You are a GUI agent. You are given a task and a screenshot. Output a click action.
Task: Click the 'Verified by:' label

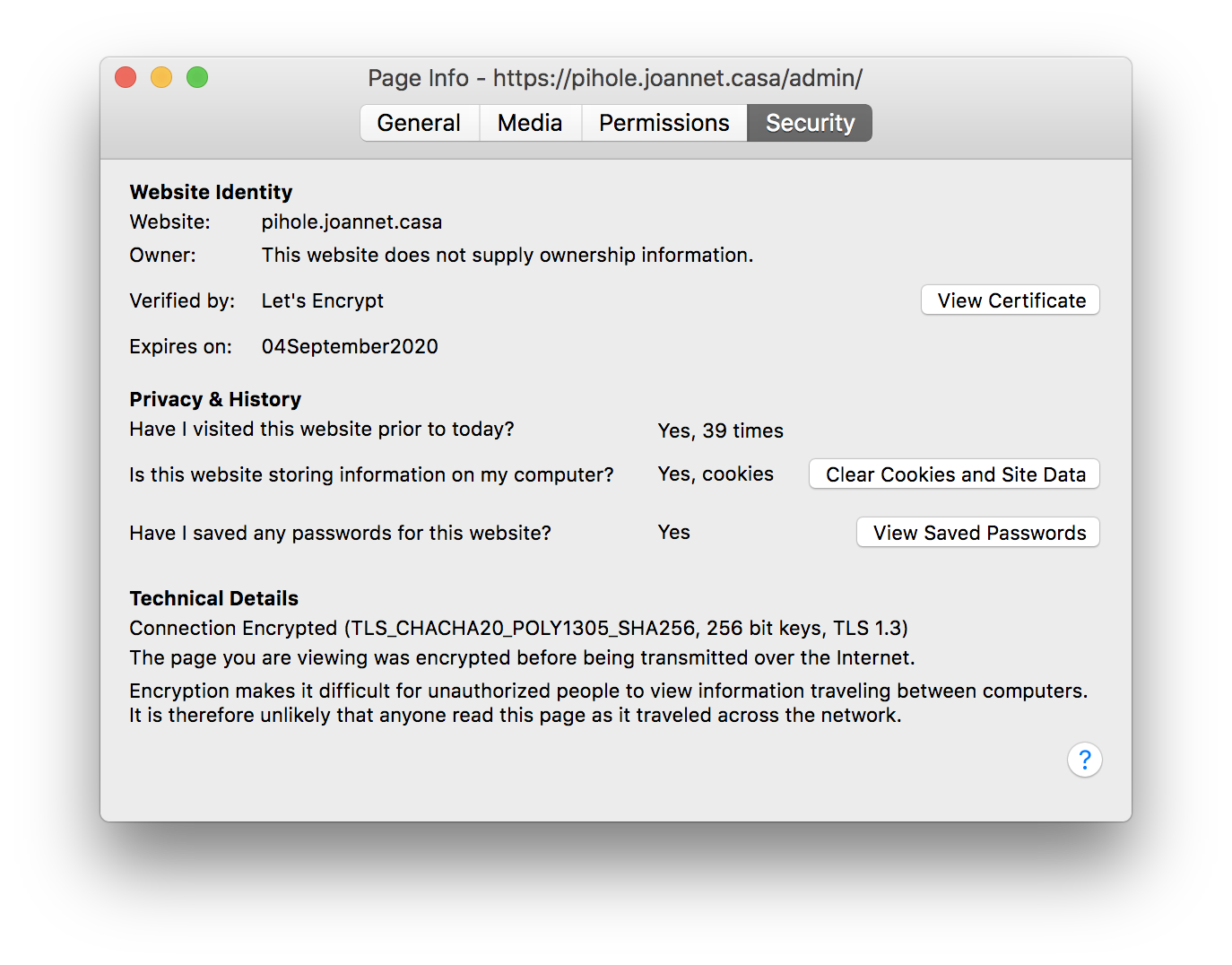[182, 301]
